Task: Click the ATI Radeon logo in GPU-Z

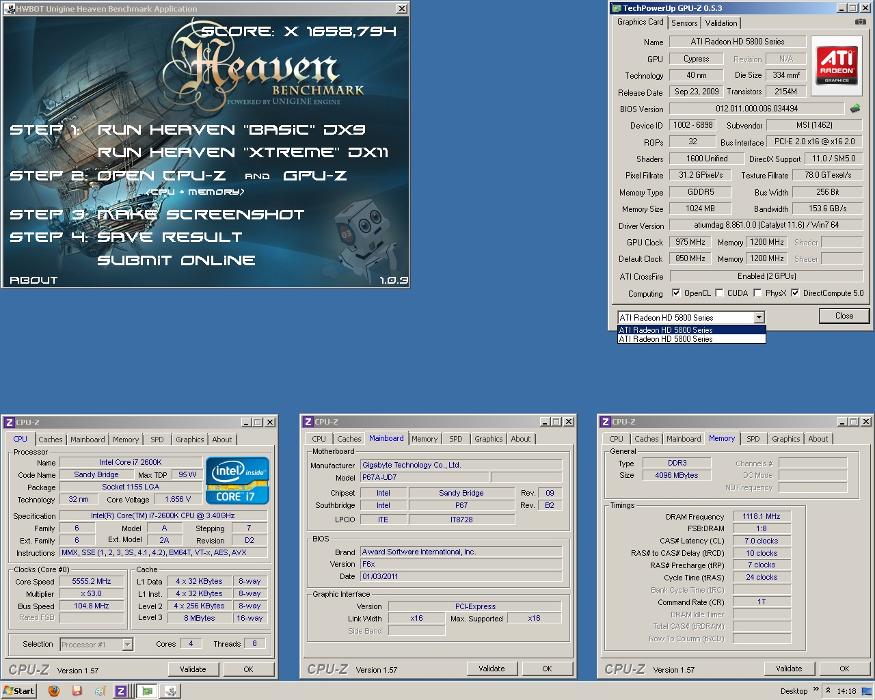Action: [x=836, y=65]
